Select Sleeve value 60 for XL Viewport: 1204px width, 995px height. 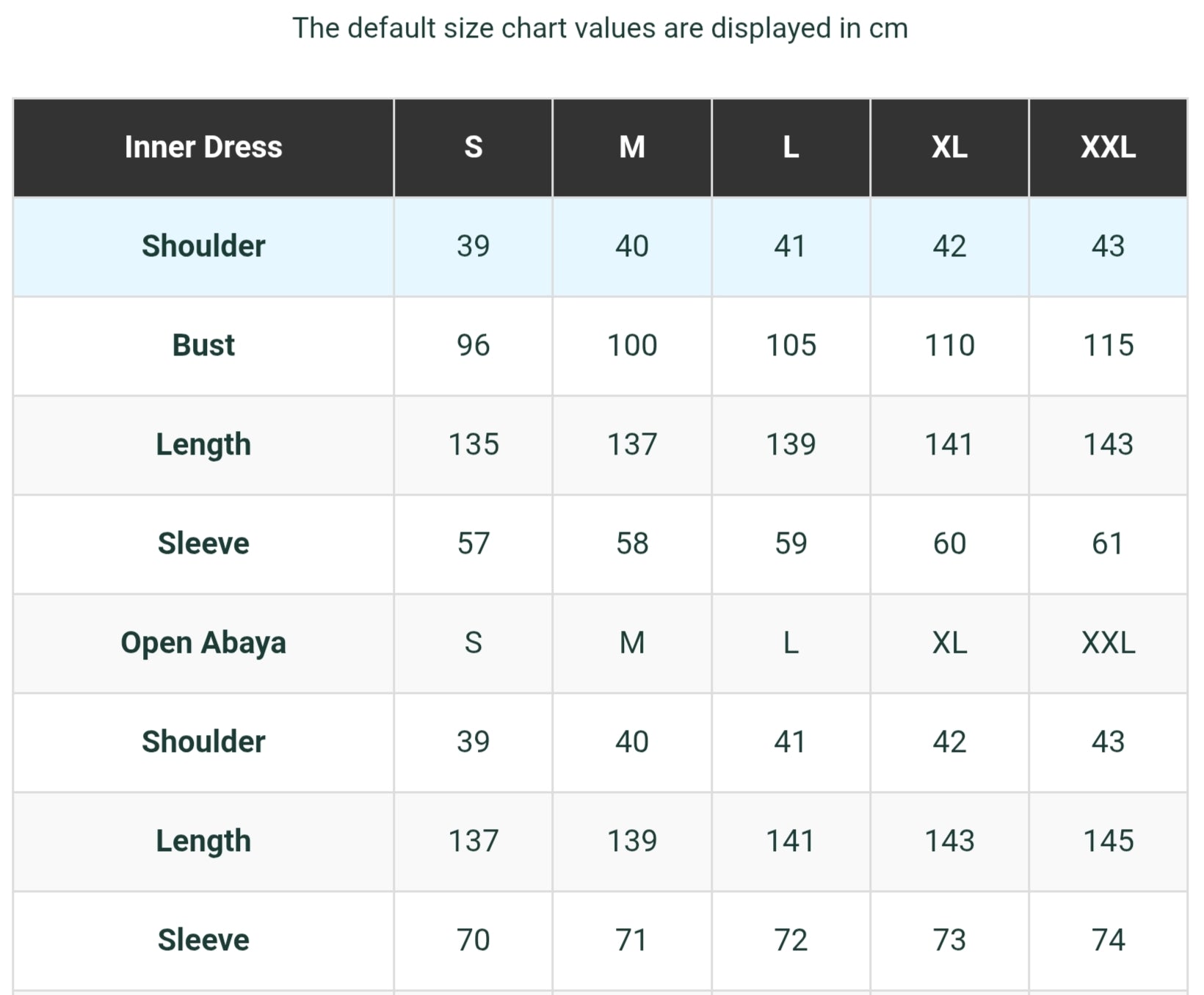click(x=949, y=544)
